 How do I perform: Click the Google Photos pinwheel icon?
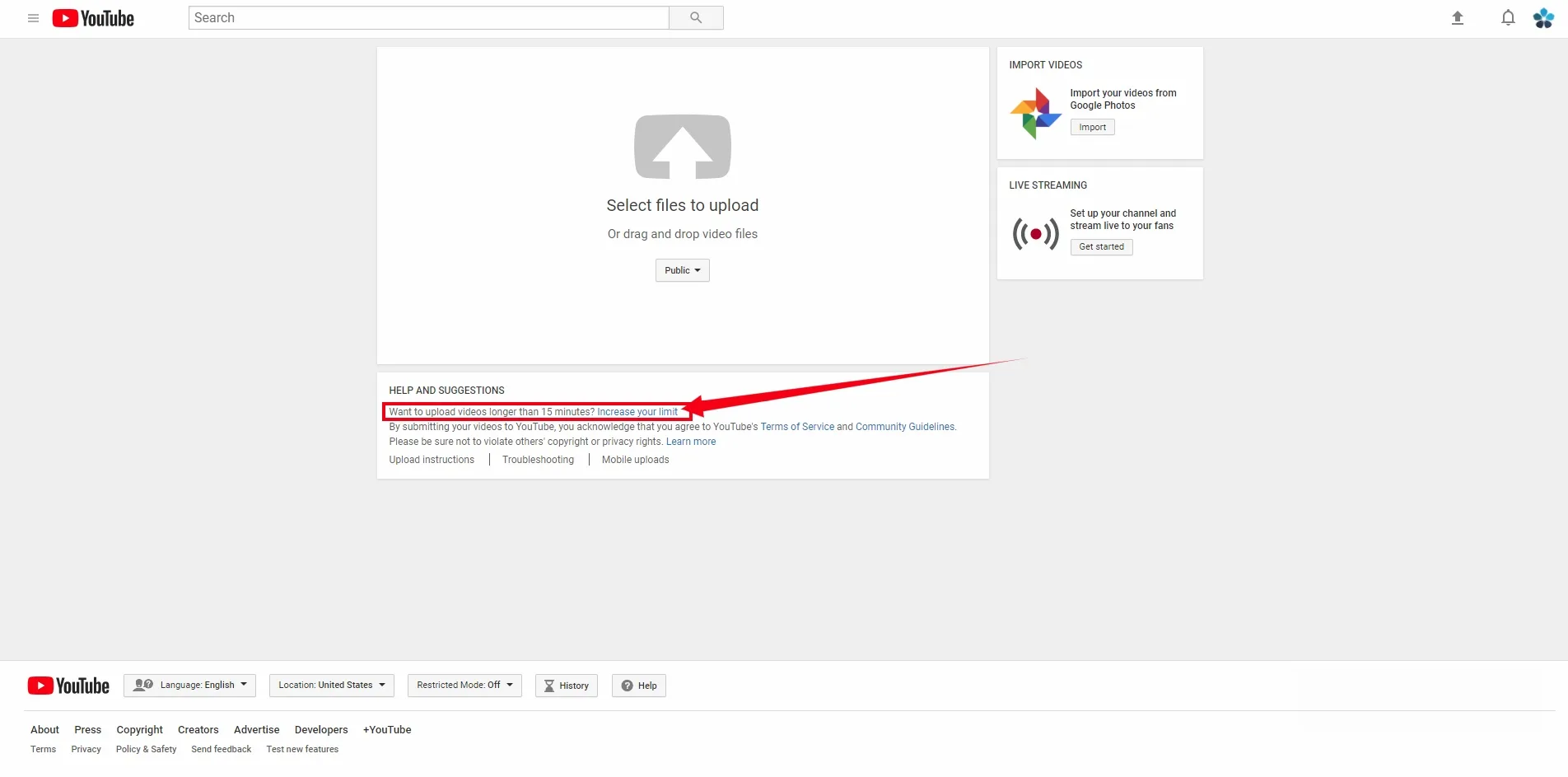tap(1035, 113)
